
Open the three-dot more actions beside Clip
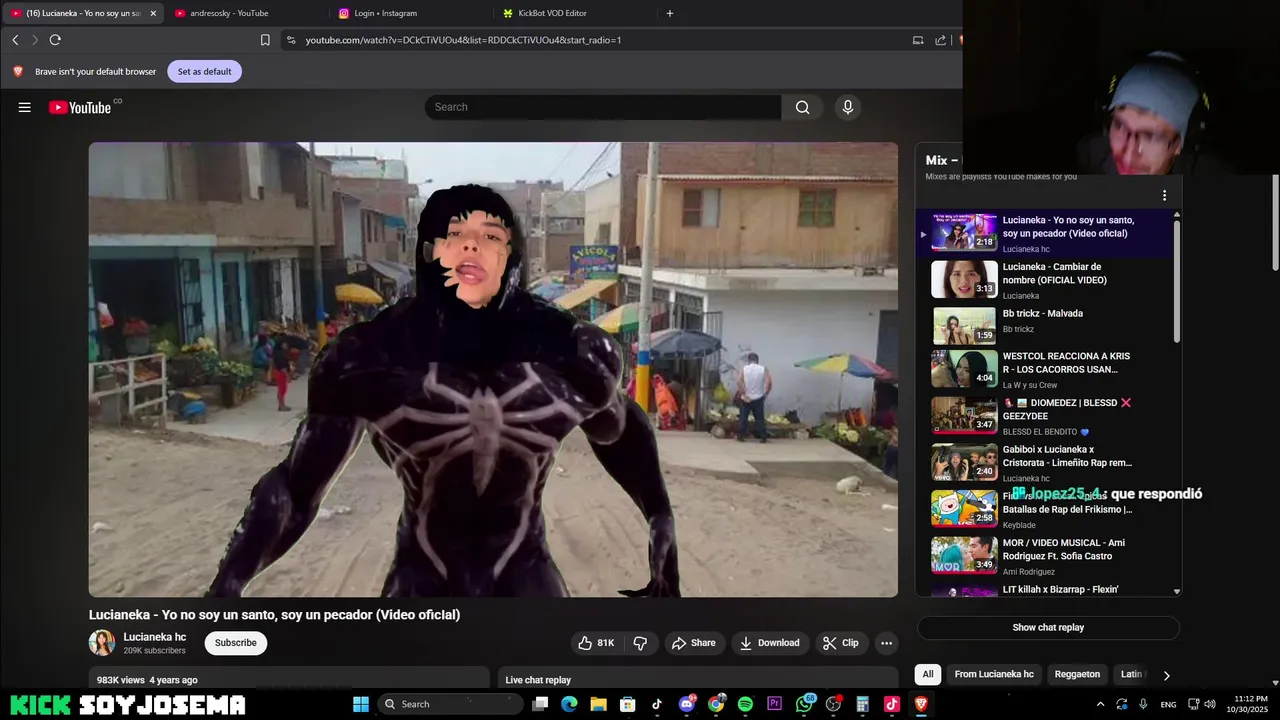(886, 643)
